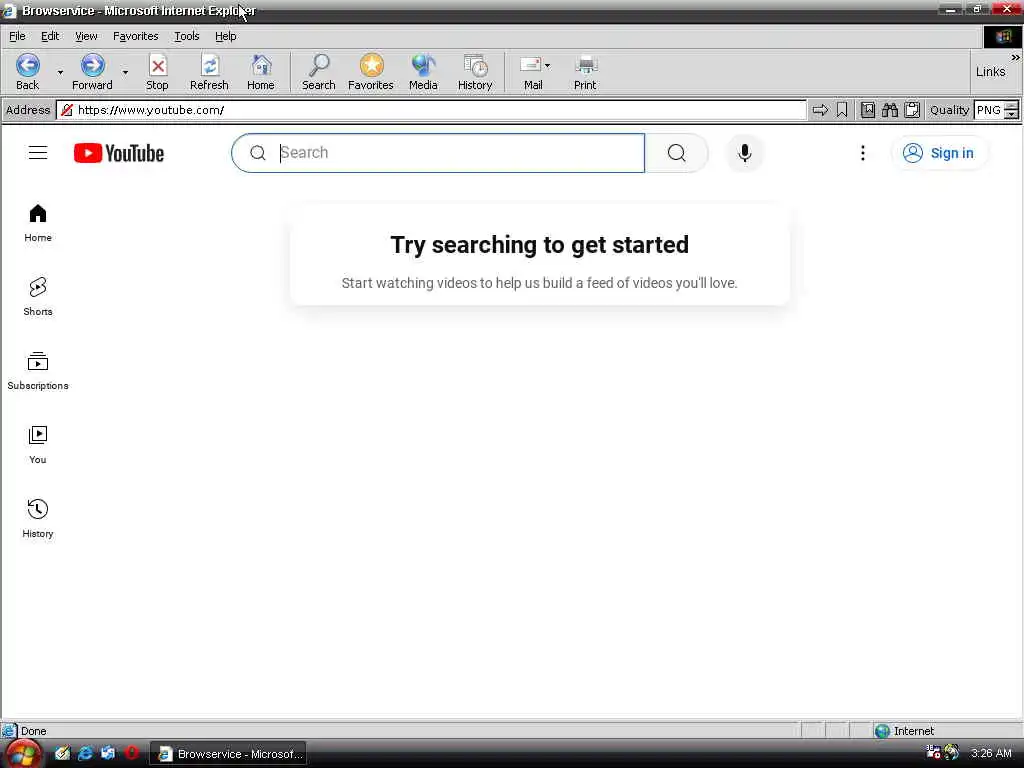Open the Back button history dropdown arrow

click(60, 72)
